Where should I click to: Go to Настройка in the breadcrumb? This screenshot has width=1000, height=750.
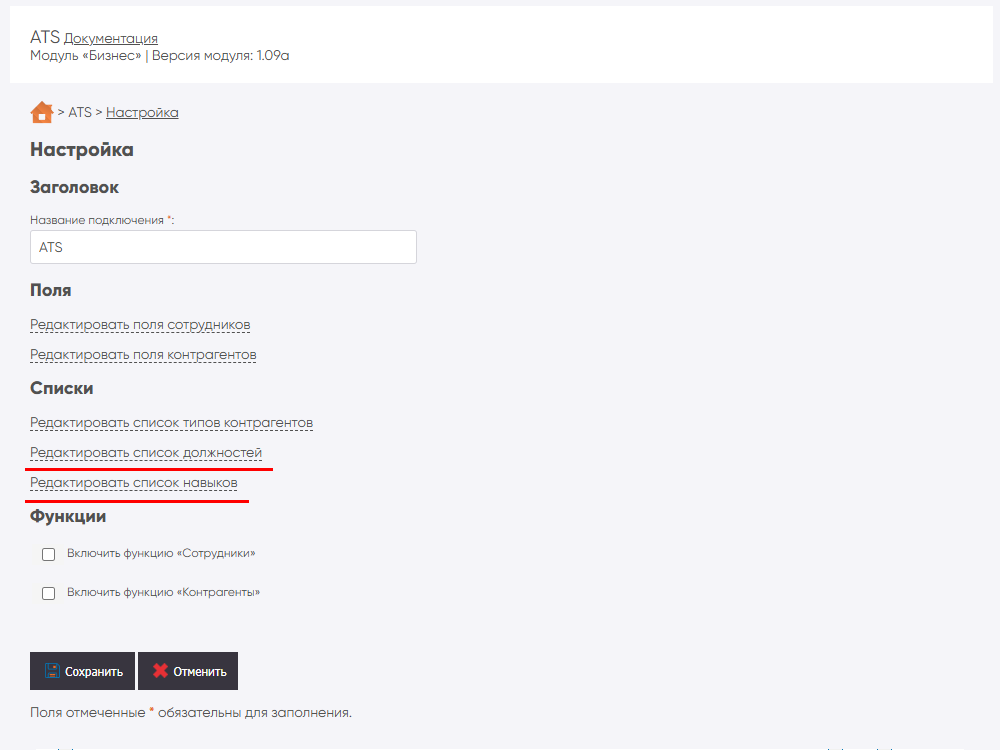point(142,112)
